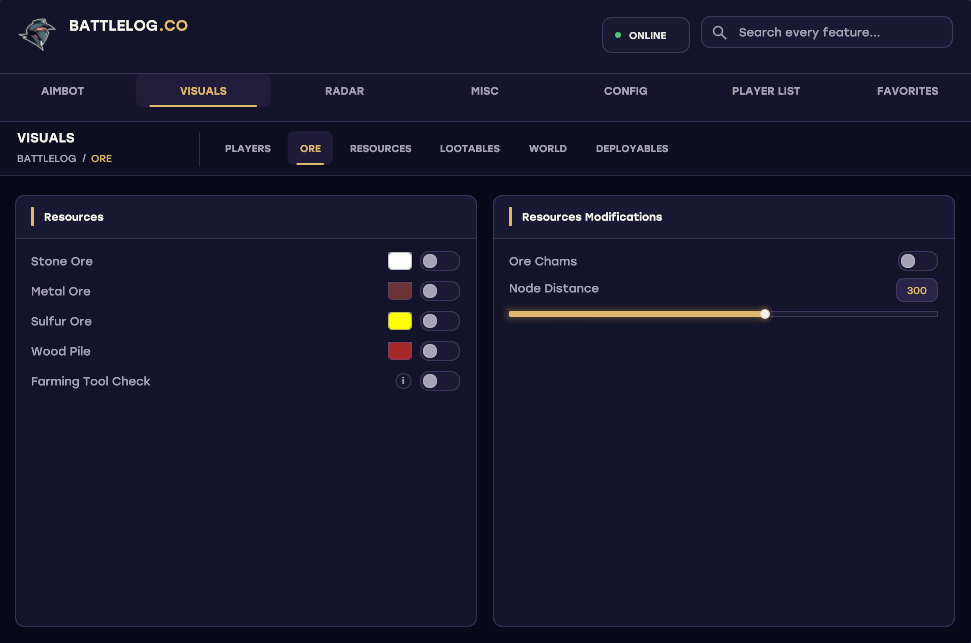Enable the Stone Ore toggle
Screen dimensions: 971x643
click(440, 261)
